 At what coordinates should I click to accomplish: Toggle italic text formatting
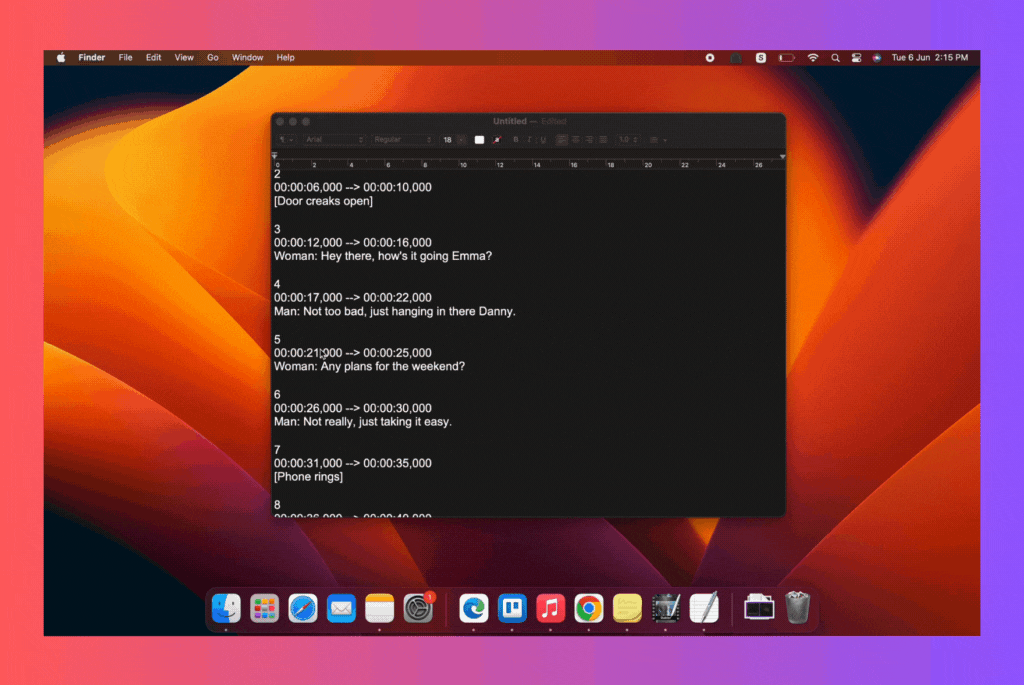click(x=529, y=140)
